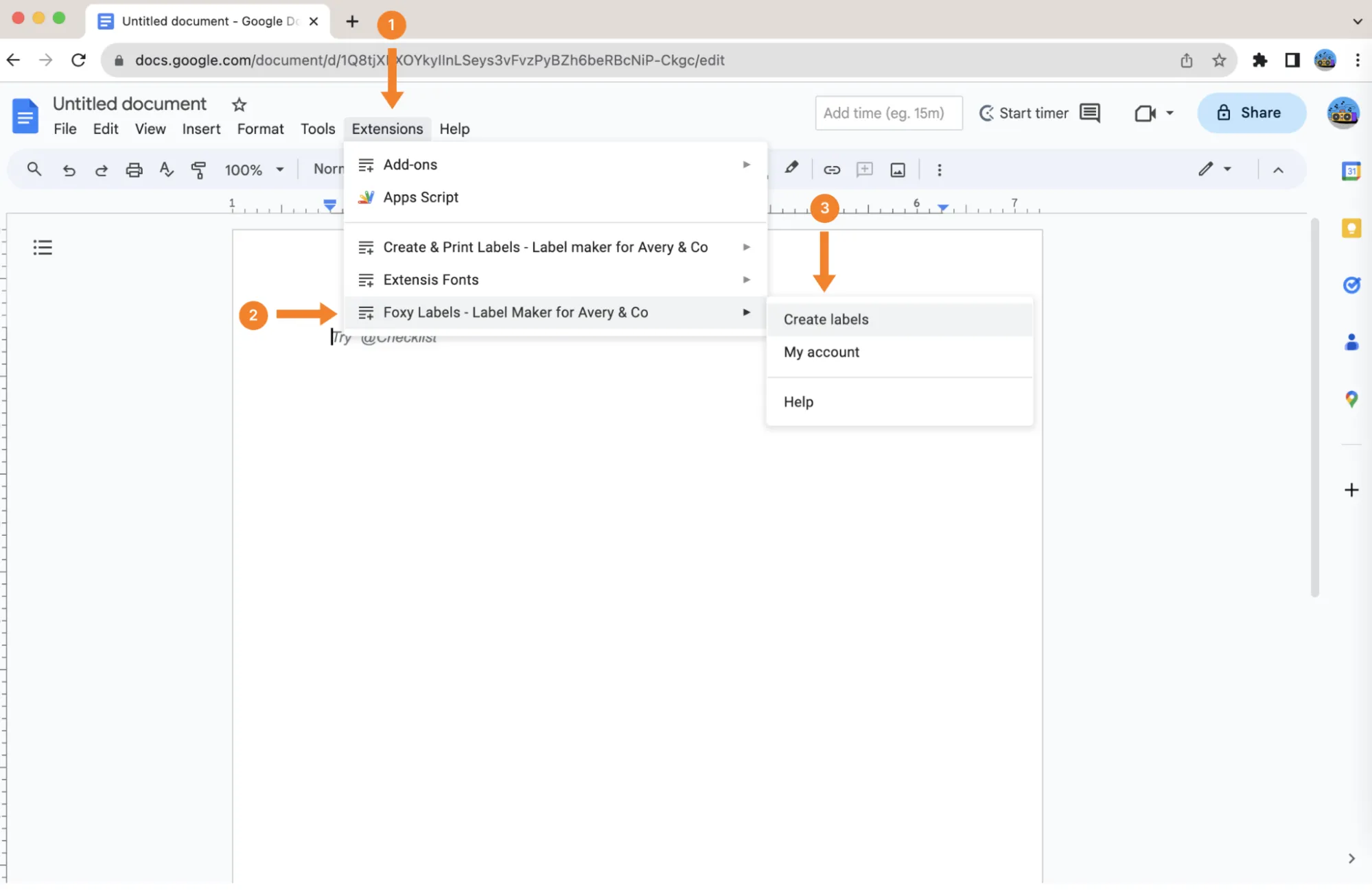Print the document with printer icon
Viewport: 1372px width, 892px height.
[134, 169]
